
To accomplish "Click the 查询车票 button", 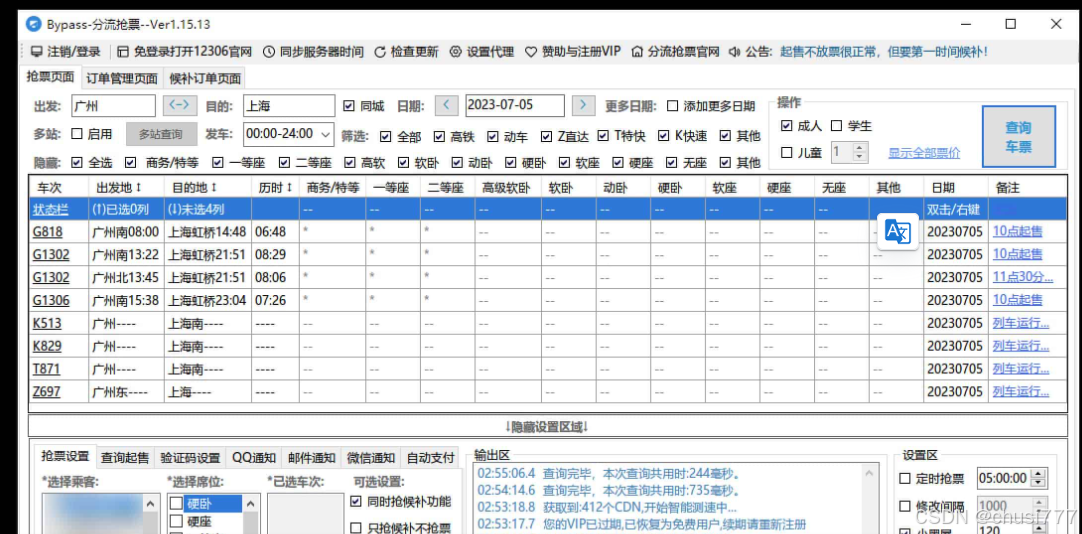I will click(1019, 137).
